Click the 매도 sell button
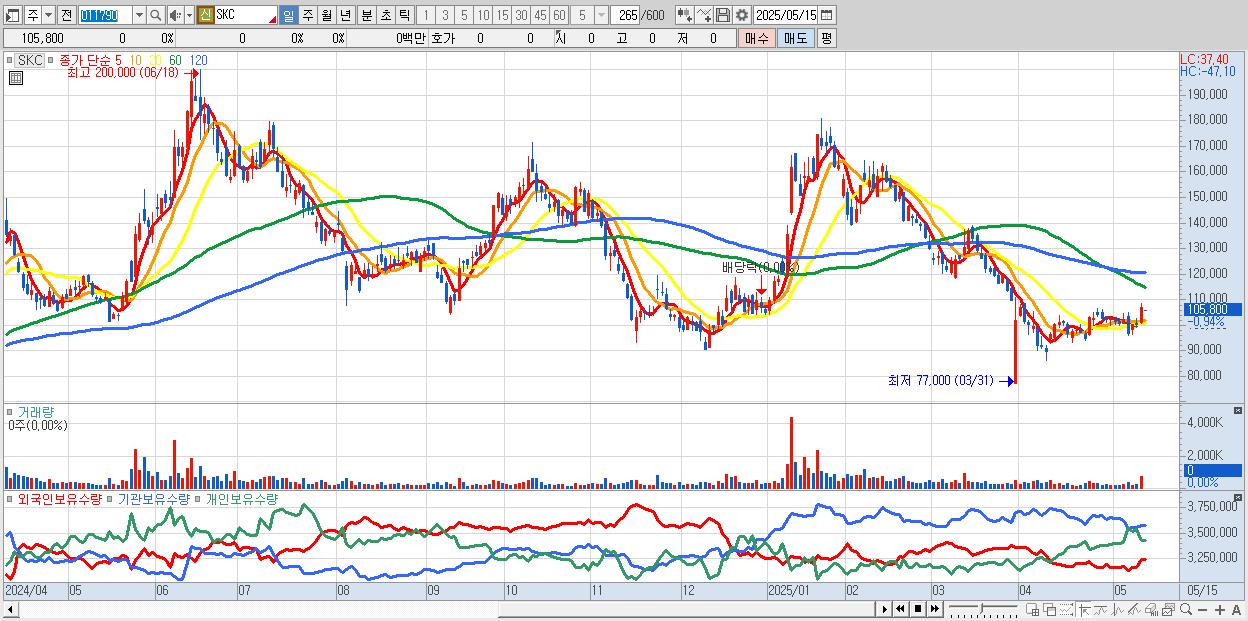Viewport: 1248px width, 621px height. [x=795, y=38]
